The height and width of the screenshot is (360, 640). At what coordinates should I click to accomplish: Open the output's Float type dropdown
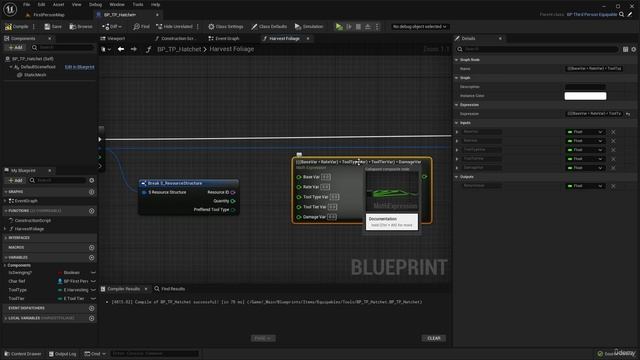coord(585,186)
